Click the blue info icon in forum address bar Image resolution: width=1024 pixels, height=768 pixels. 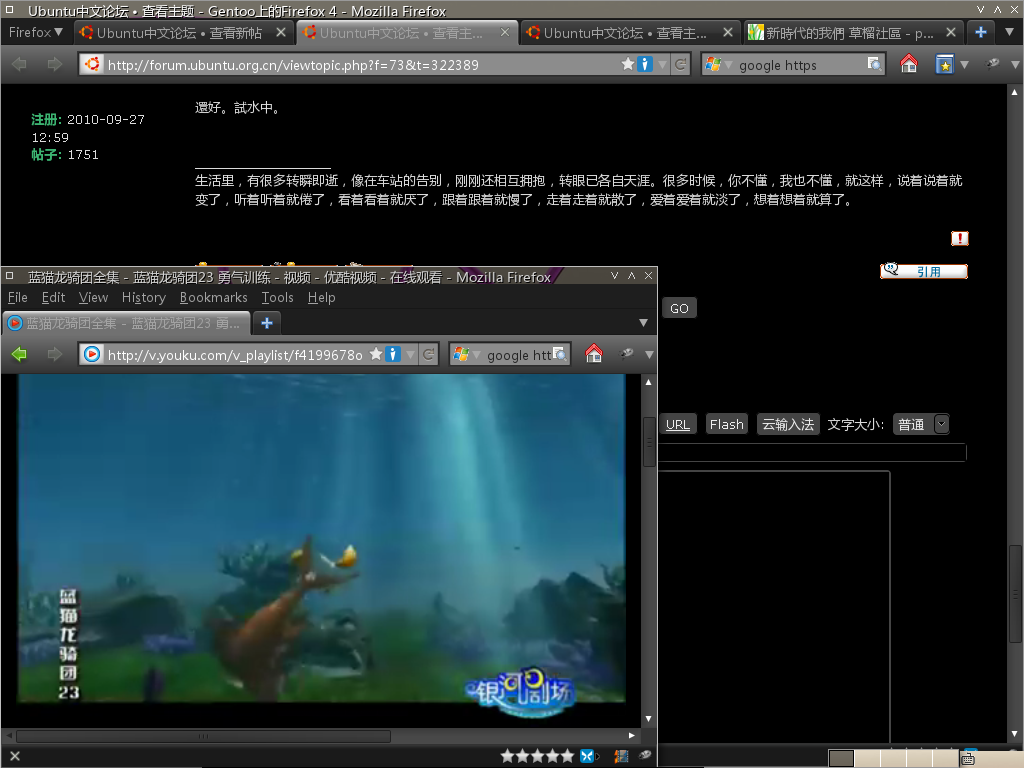[x=645, y=64]
